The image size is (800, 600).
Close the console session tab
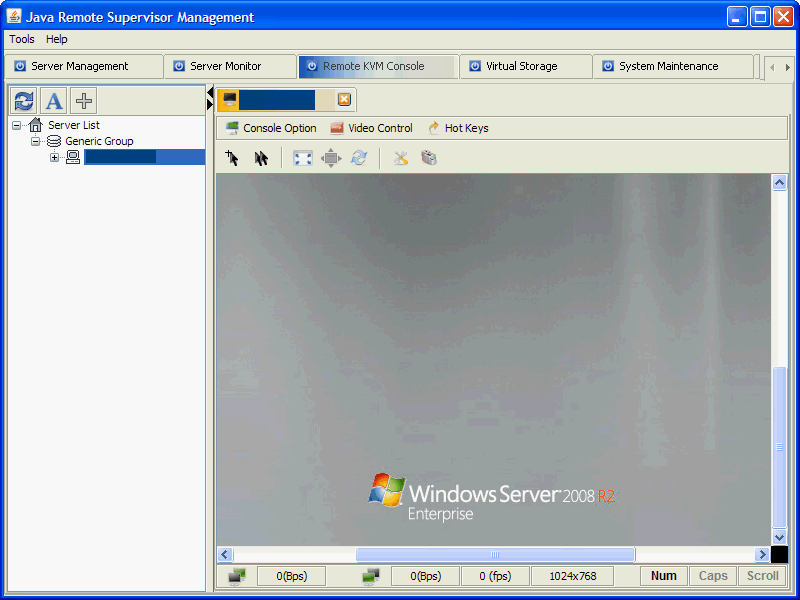[x=344, y=99]
